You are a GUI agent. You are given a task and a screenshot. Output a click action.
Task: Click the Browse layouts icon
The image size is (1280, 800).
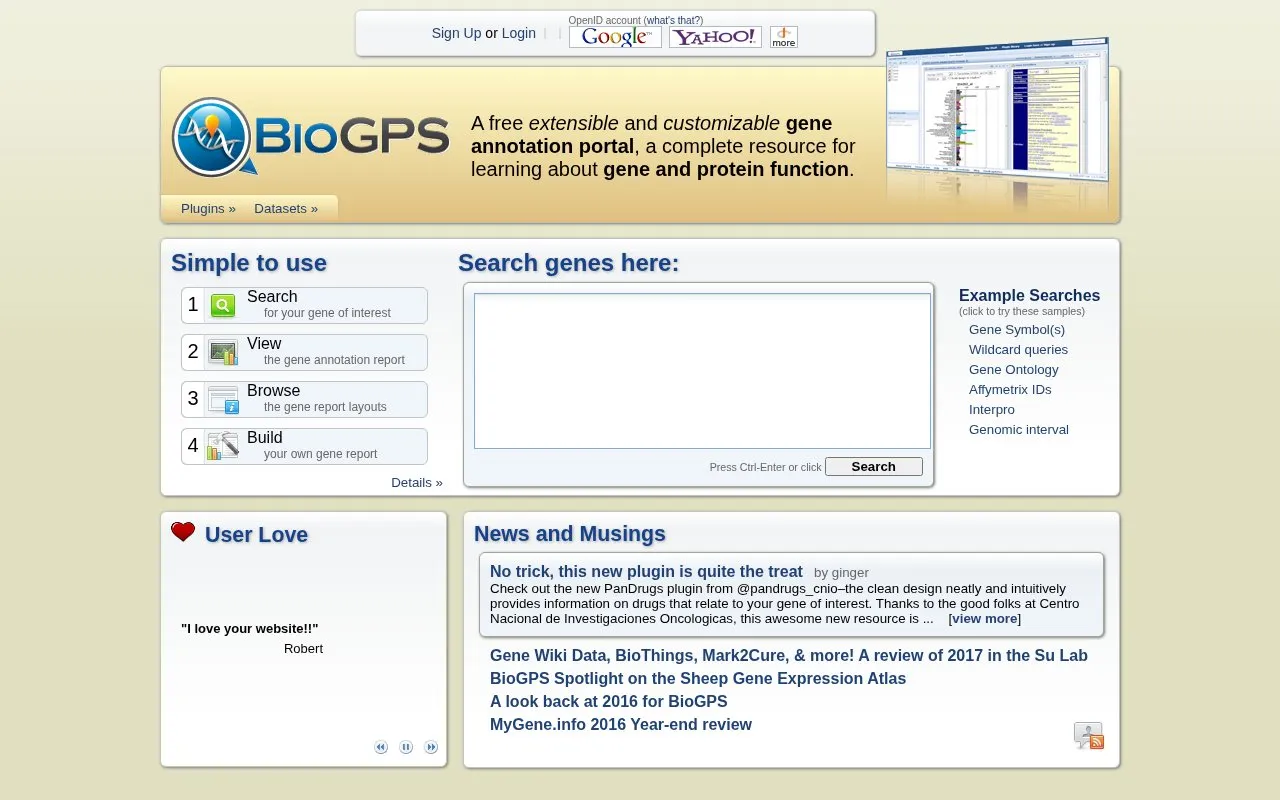tap(223, 399)
